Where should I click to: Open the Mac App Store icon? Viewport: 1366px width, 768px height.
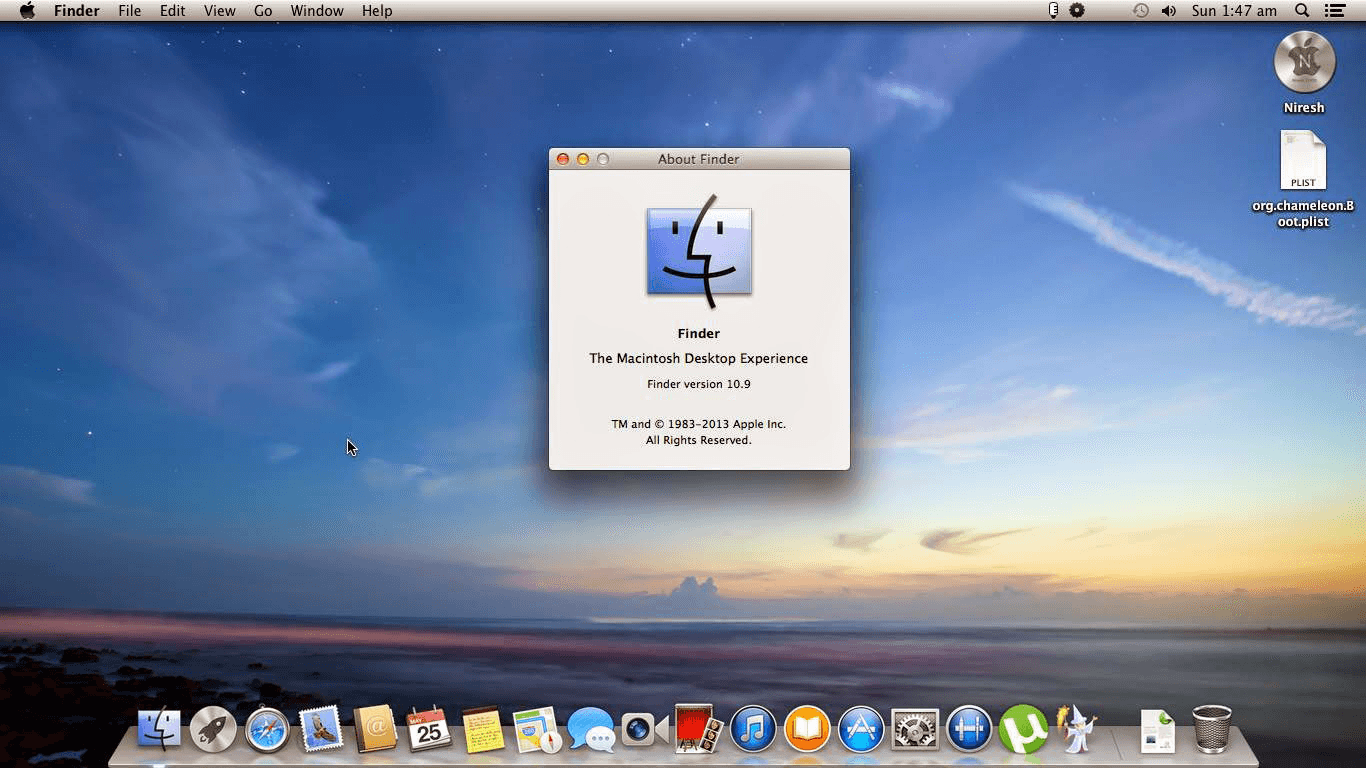pyautogui.click(x=861, y=730)
